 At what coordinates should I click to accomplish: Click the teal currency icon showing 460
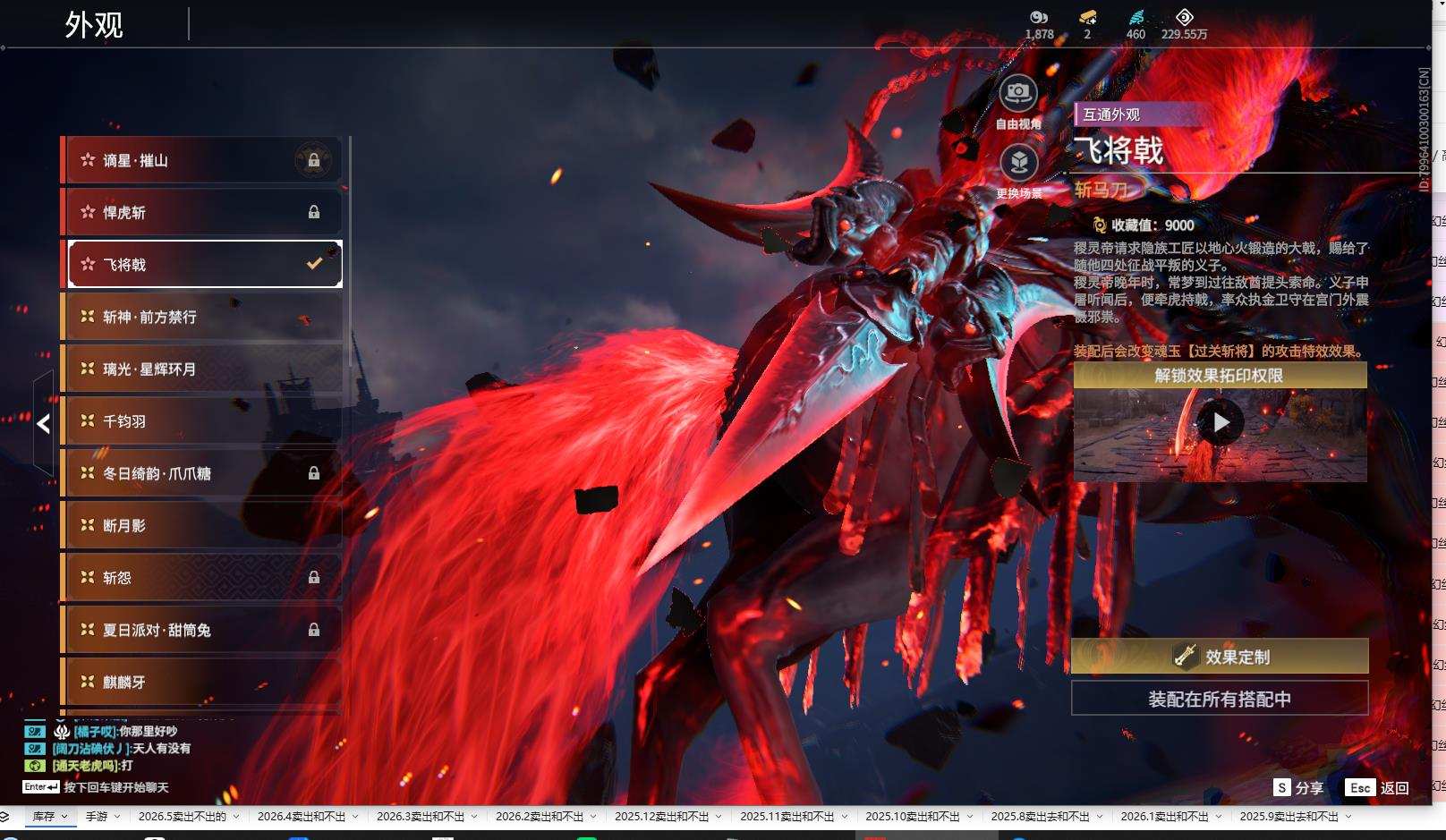[x=1136, y=17]
